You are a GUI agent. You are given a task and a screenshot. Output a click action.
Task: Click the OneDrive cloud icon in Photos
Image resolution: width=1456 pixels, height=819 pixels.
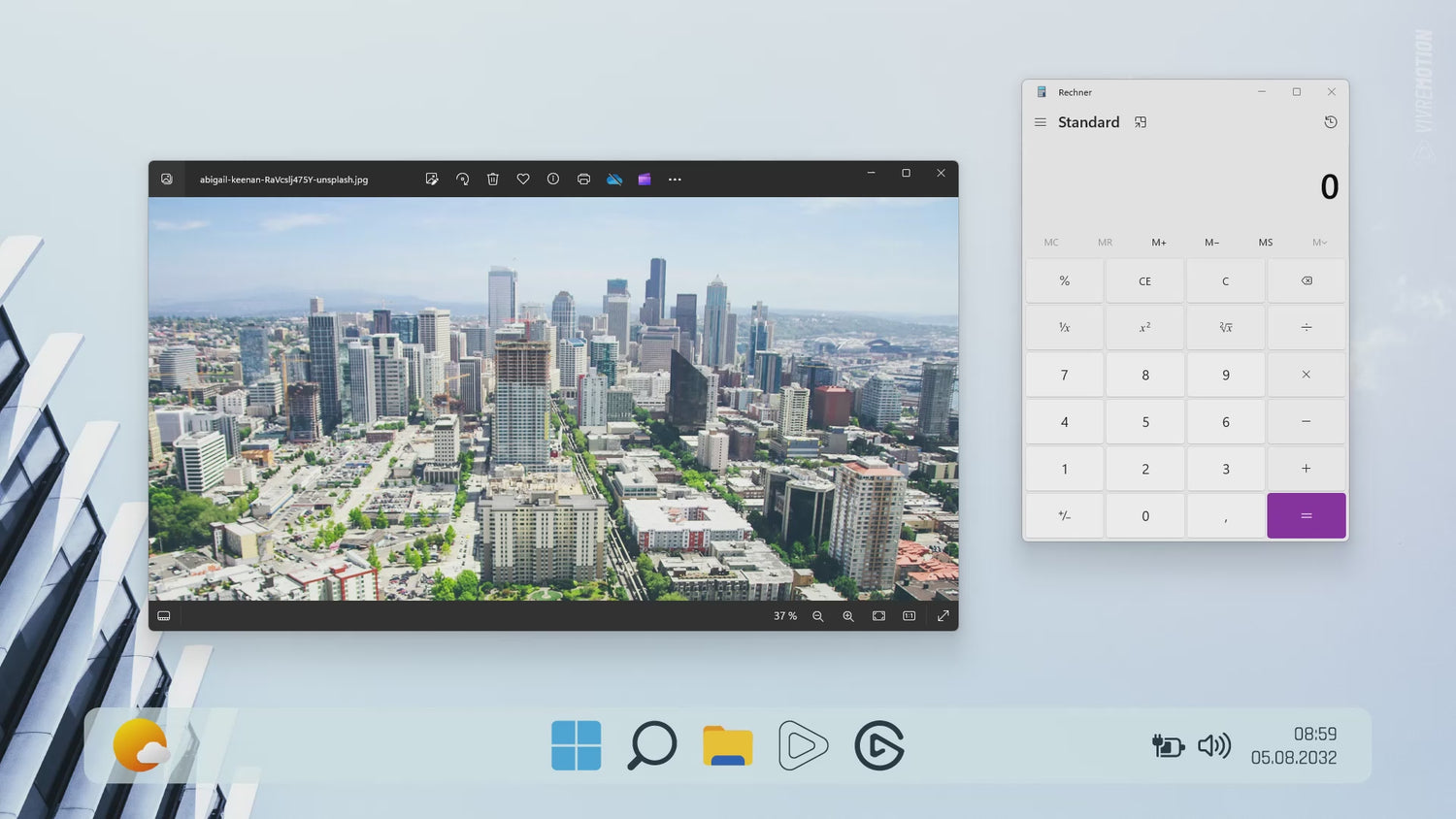pyautogui.click(x=614, y=180)
